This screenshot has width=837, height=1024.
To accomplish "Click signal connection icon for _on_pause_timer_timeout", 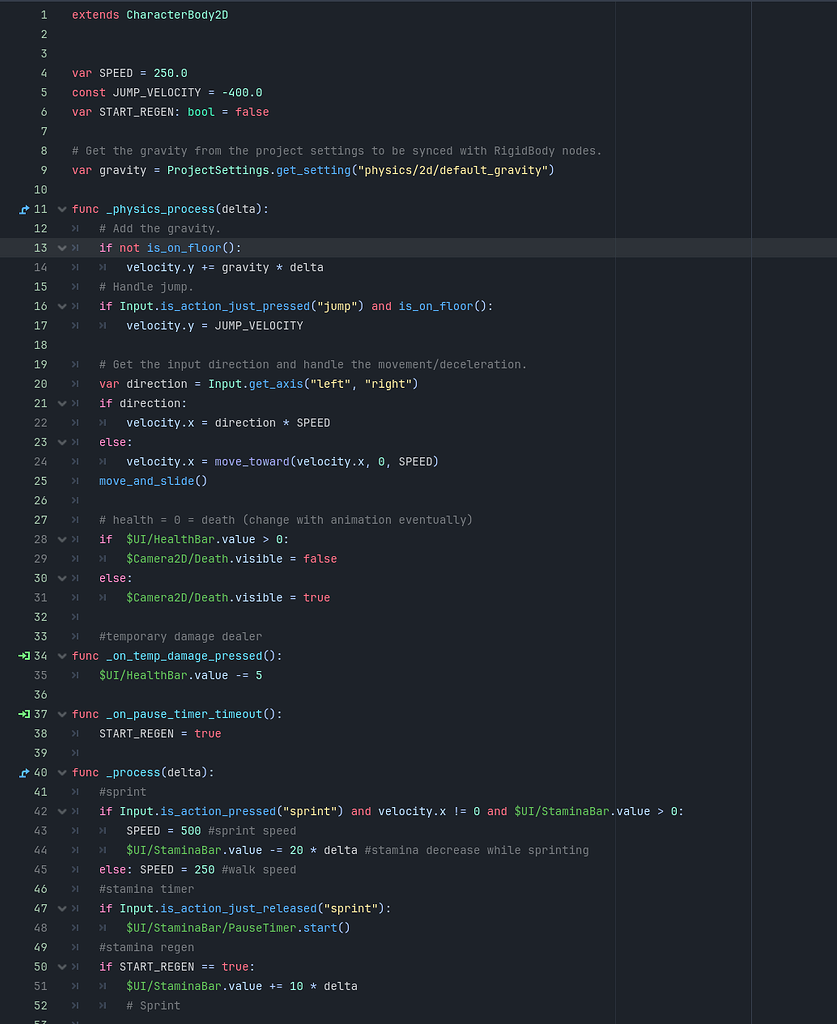I will [24, 714].
